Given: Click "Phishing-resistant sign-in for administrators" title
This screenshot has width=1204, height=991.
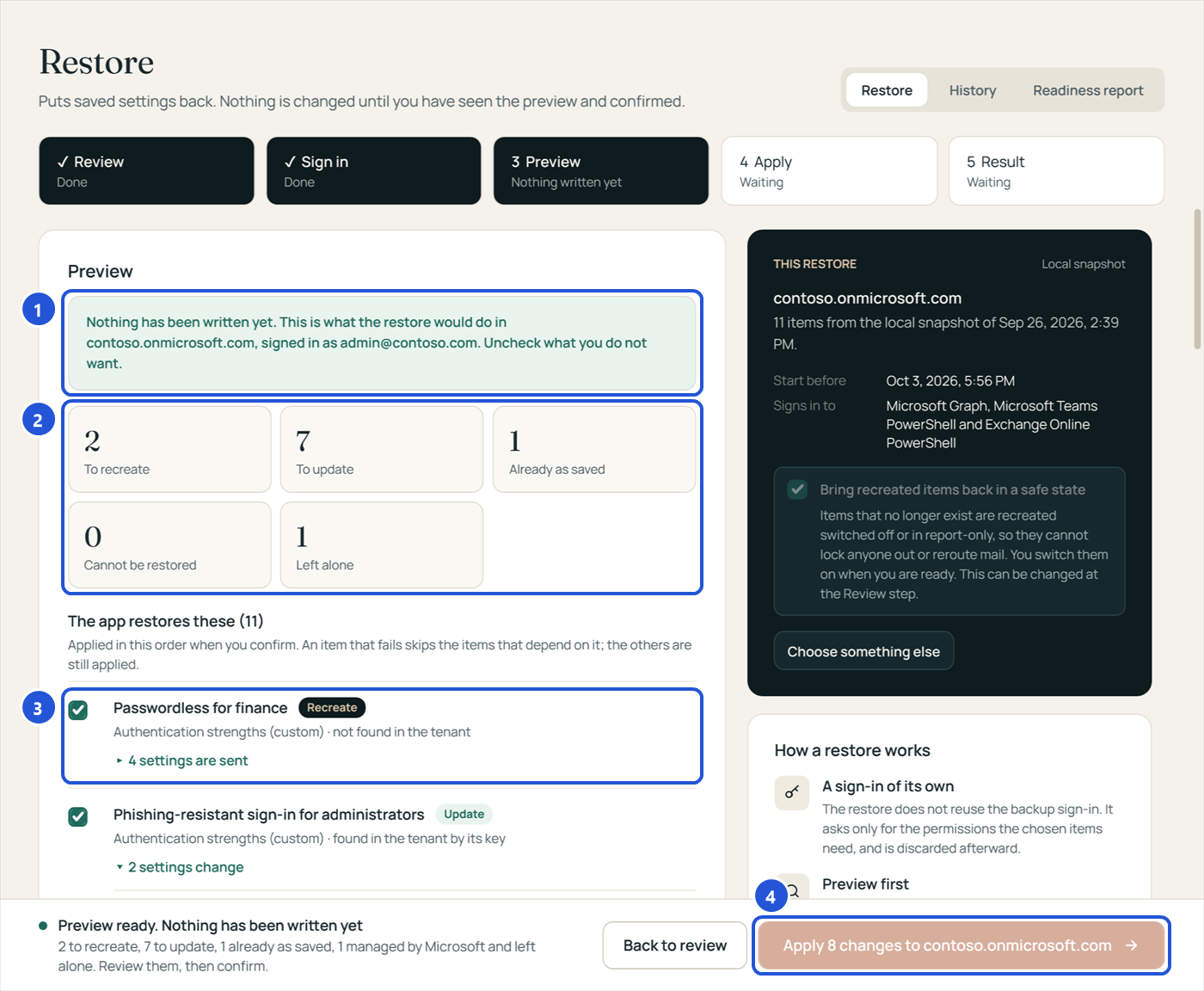Looking at the screenshot, I should coord(269,815).
